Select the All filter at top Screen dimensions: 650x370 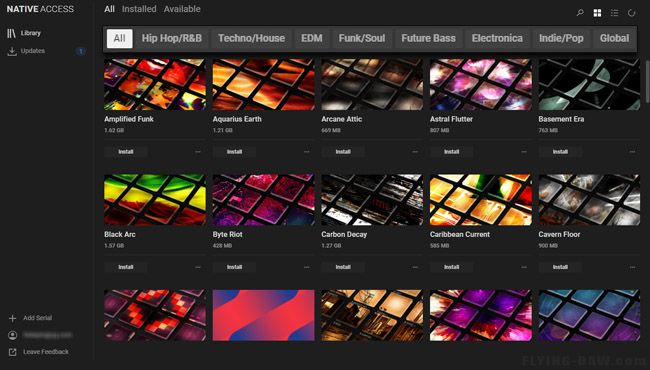click(x=109, y=9)
